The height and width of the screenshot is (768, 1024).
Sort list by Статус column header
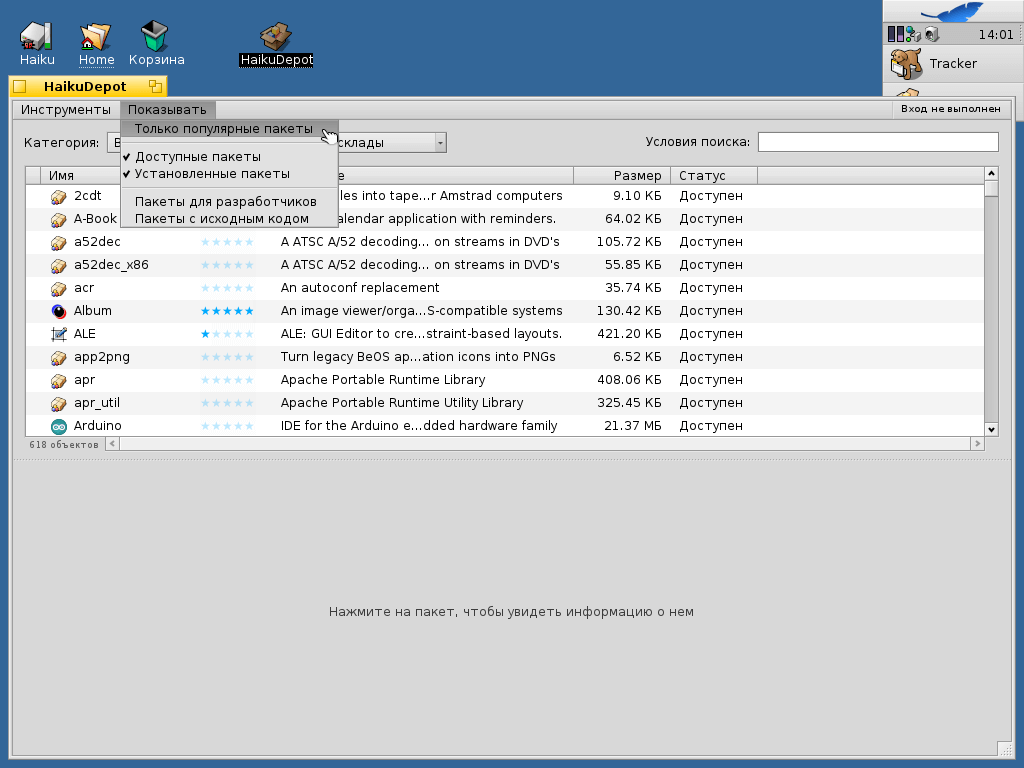pos(714,176)
